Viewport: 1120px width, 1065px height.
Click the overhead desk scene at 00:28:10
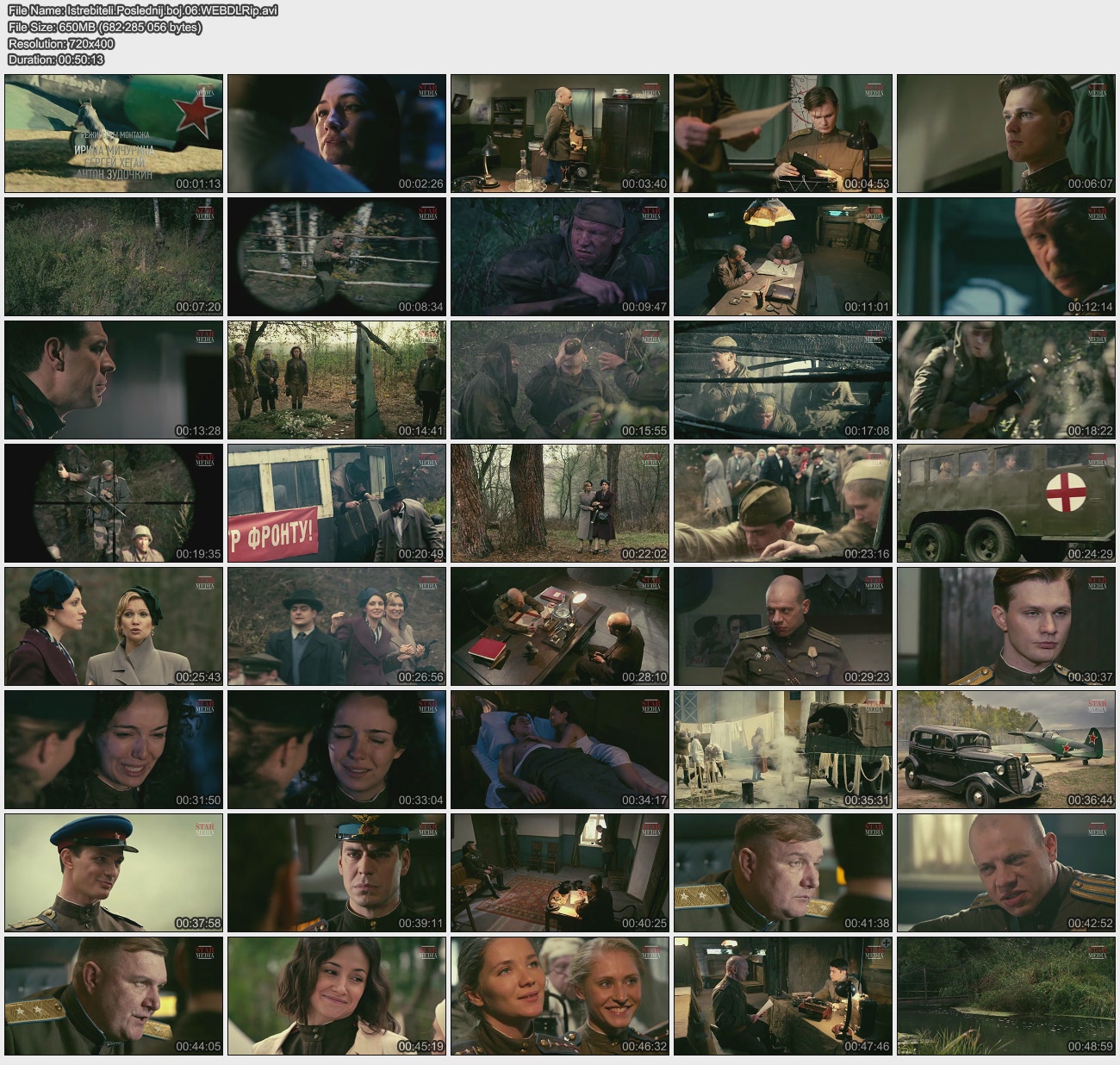[x=560, y=626]
